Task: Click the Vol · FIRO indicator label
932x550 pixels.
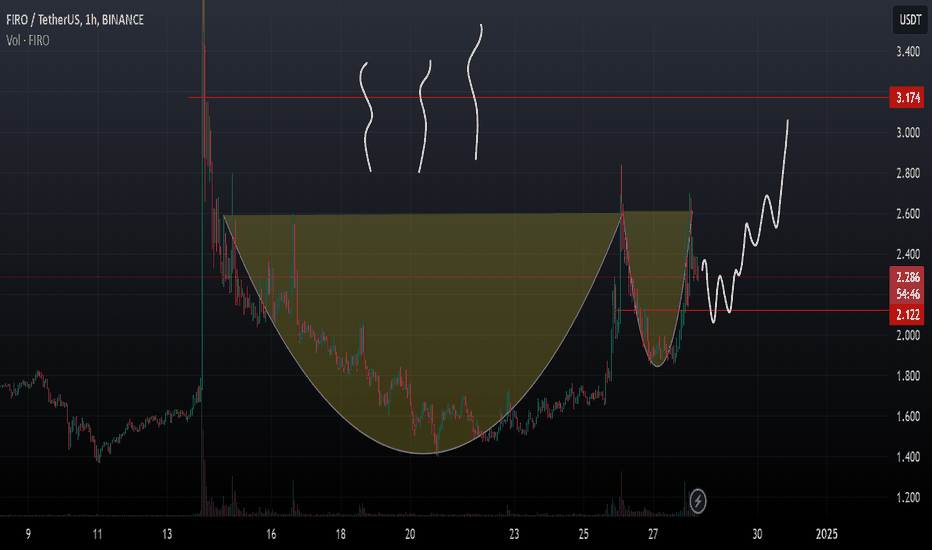Action: point(28,40)
